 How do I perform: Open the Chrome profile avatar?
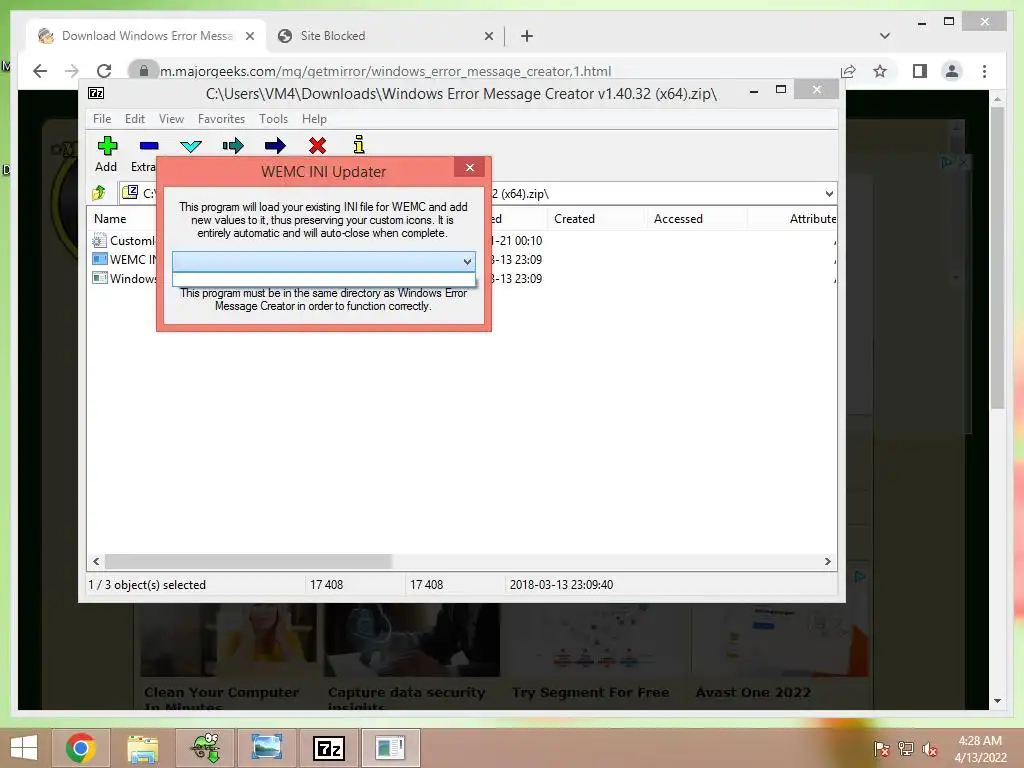952,71
